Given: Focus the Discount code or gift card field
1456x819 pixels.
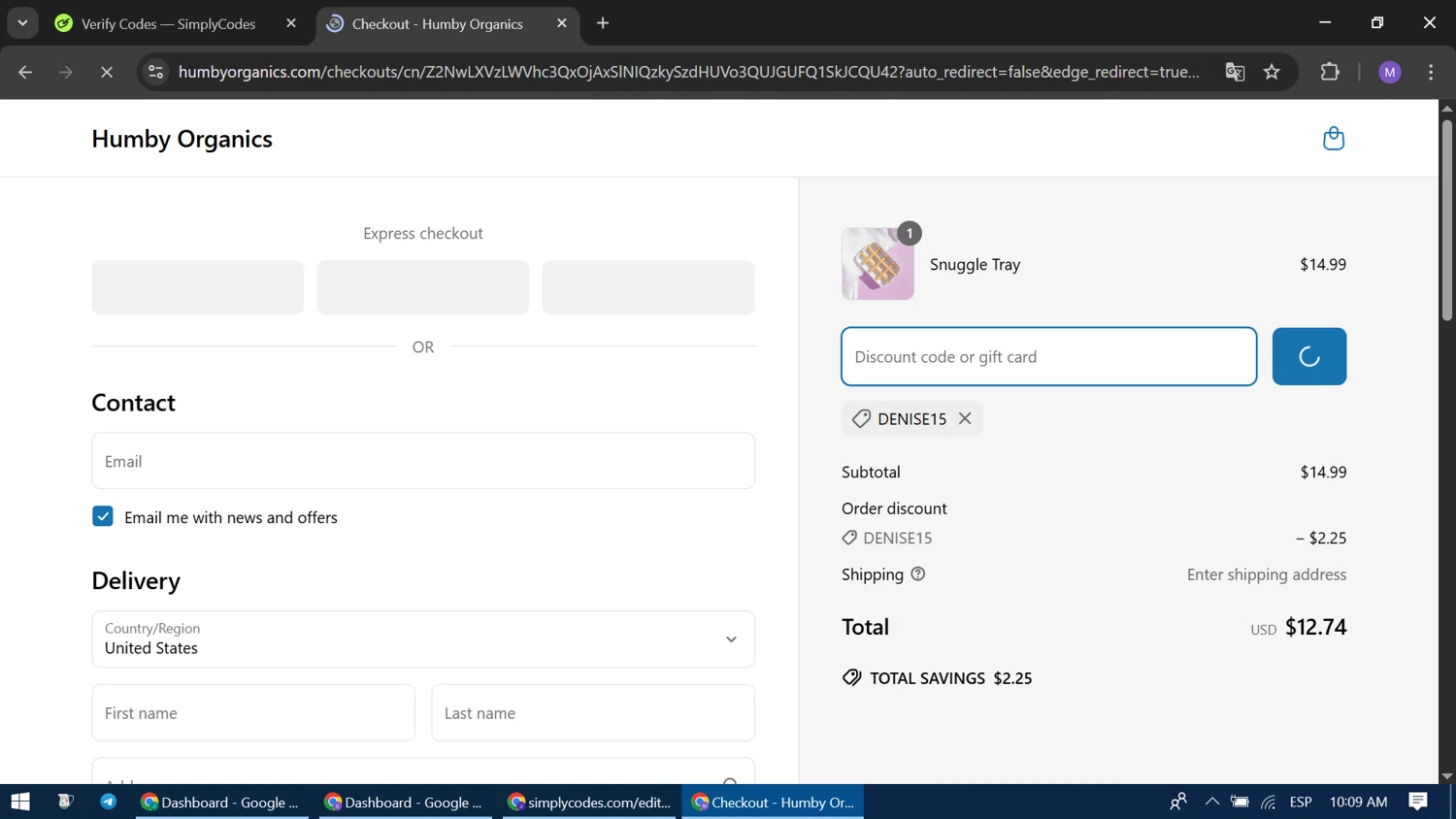Looking at the screenshot, I should [1048, 356].
